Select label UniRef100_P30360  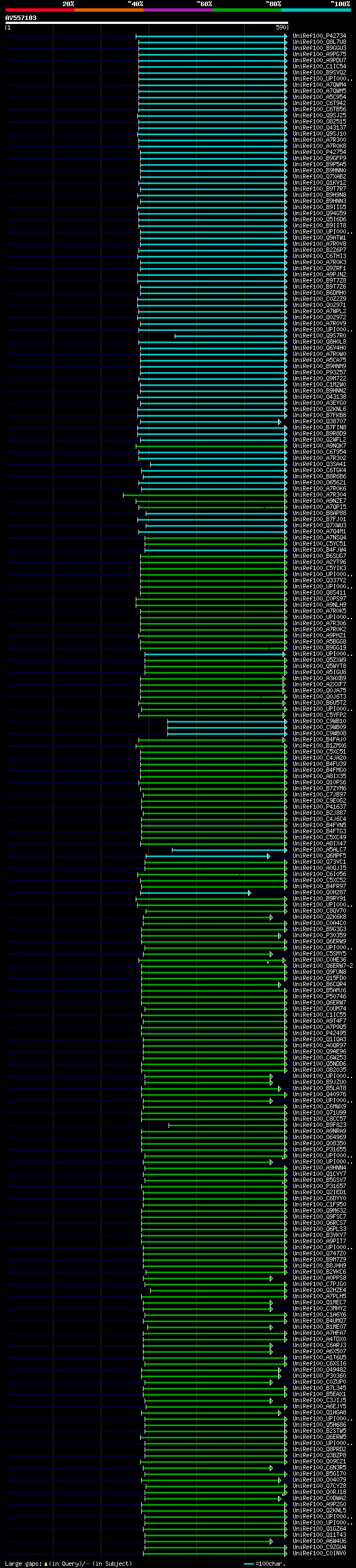(x=319, y=1376)
